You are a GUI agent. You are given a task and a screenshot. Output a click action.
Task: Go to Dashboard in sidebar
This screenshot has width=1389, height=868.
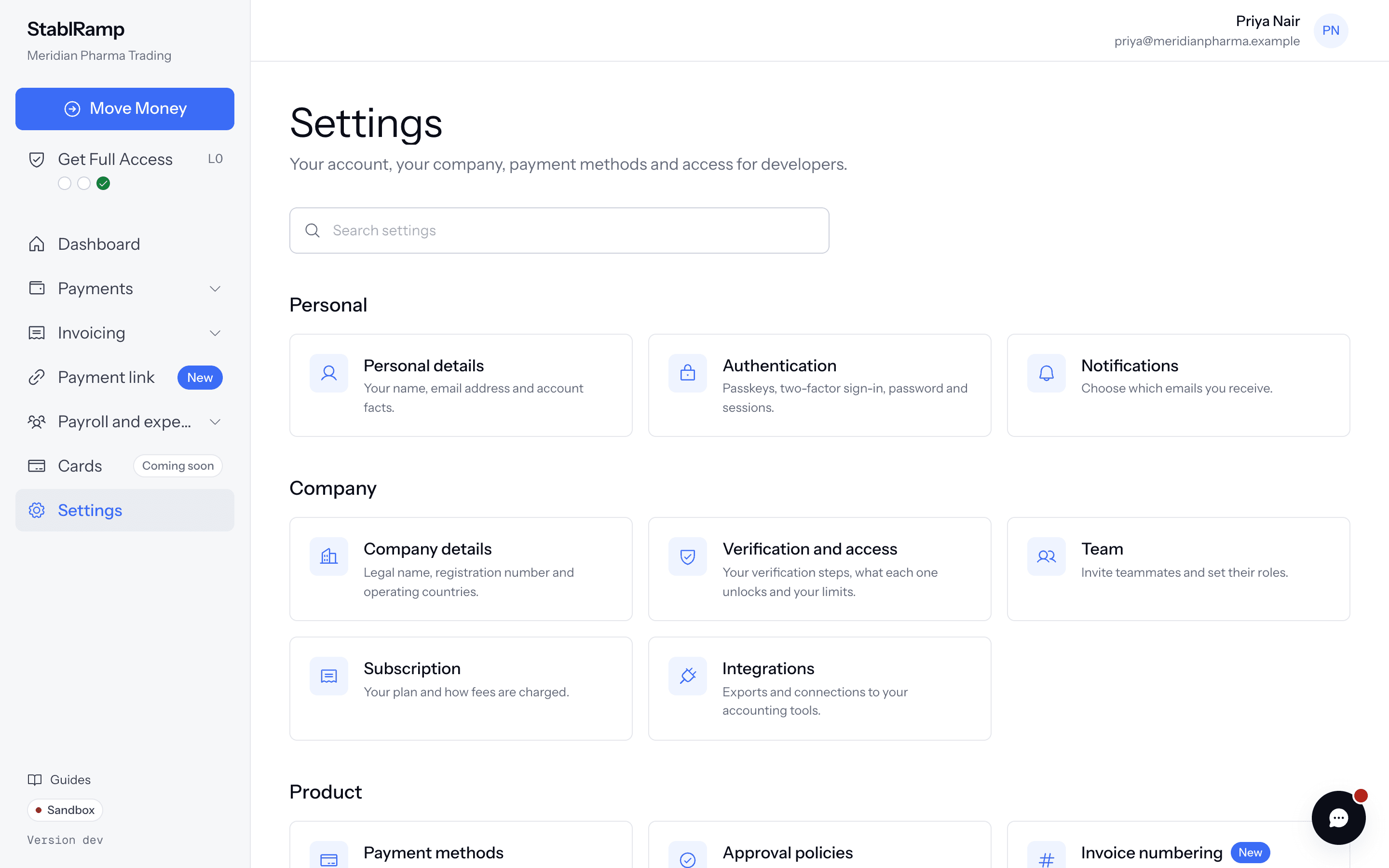click(x=124, y=244)
